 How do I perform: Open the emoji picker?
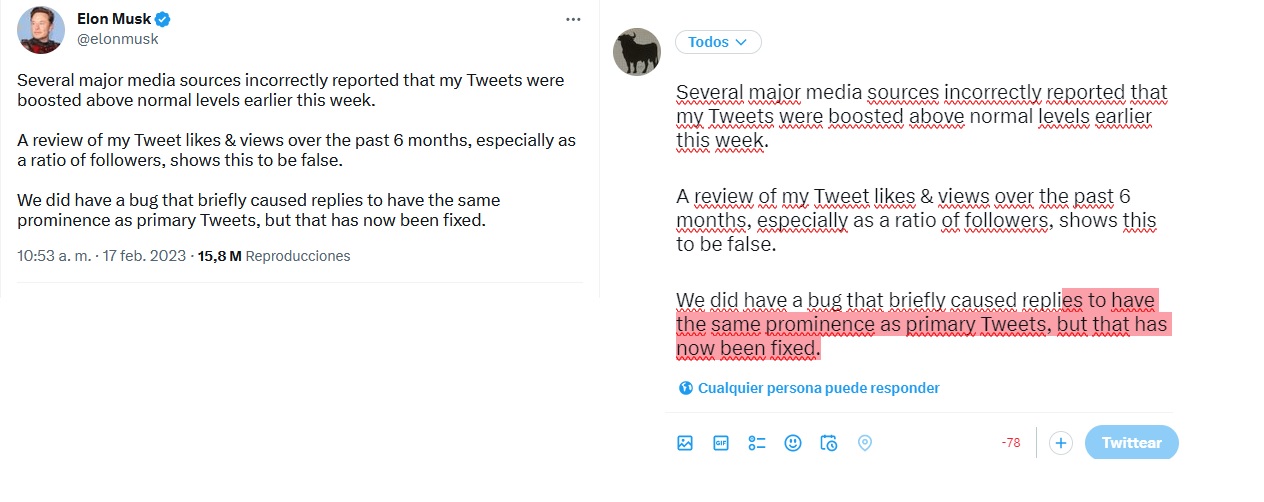[793, 443]
